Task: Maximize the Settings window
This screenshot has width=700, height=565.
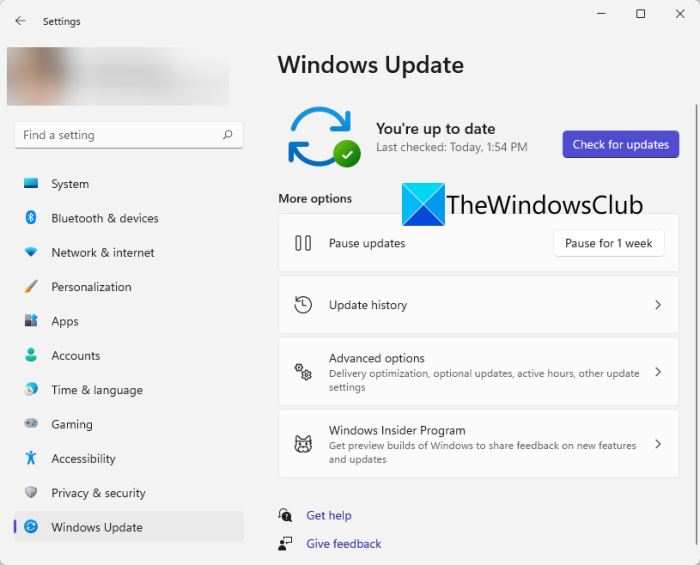Action: [641, 14]
